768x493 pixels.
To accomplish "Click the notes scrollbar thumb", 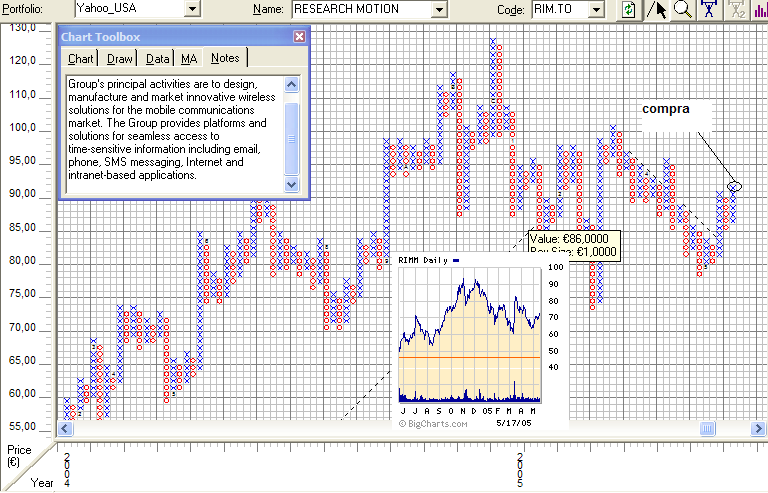I will (291, 139).
